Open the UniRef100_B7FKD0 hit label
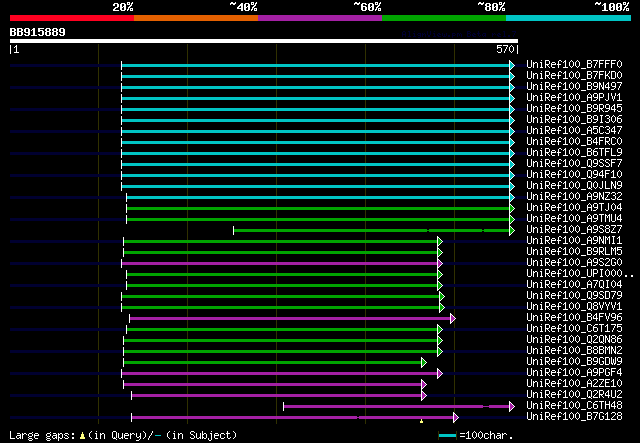This screenshot has width=640, height=443. click(x=574, y=76)
